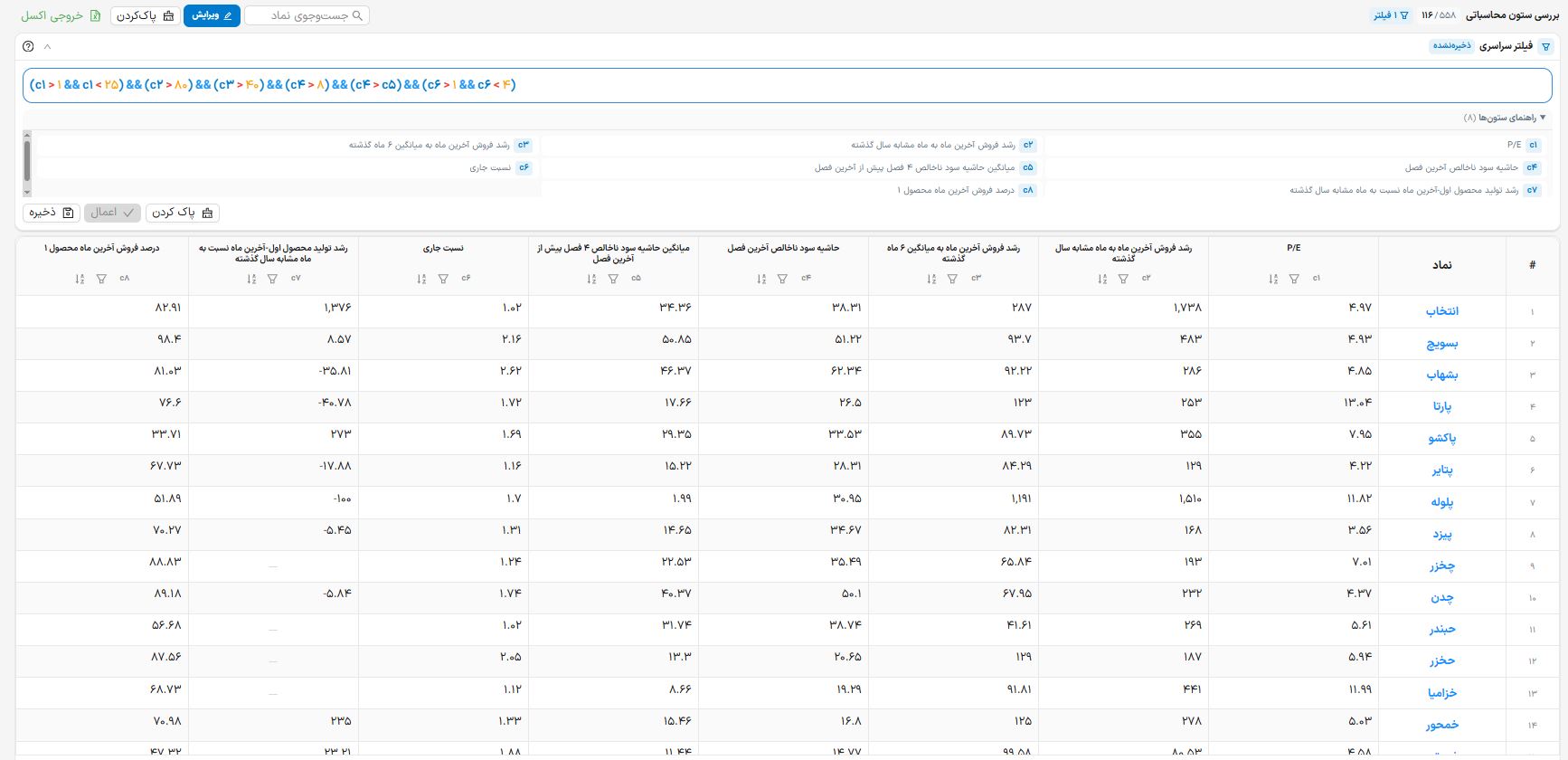Open filter for column c2 header
The height and width of the screenshot is (760, 1568).
click(1123, 279)
